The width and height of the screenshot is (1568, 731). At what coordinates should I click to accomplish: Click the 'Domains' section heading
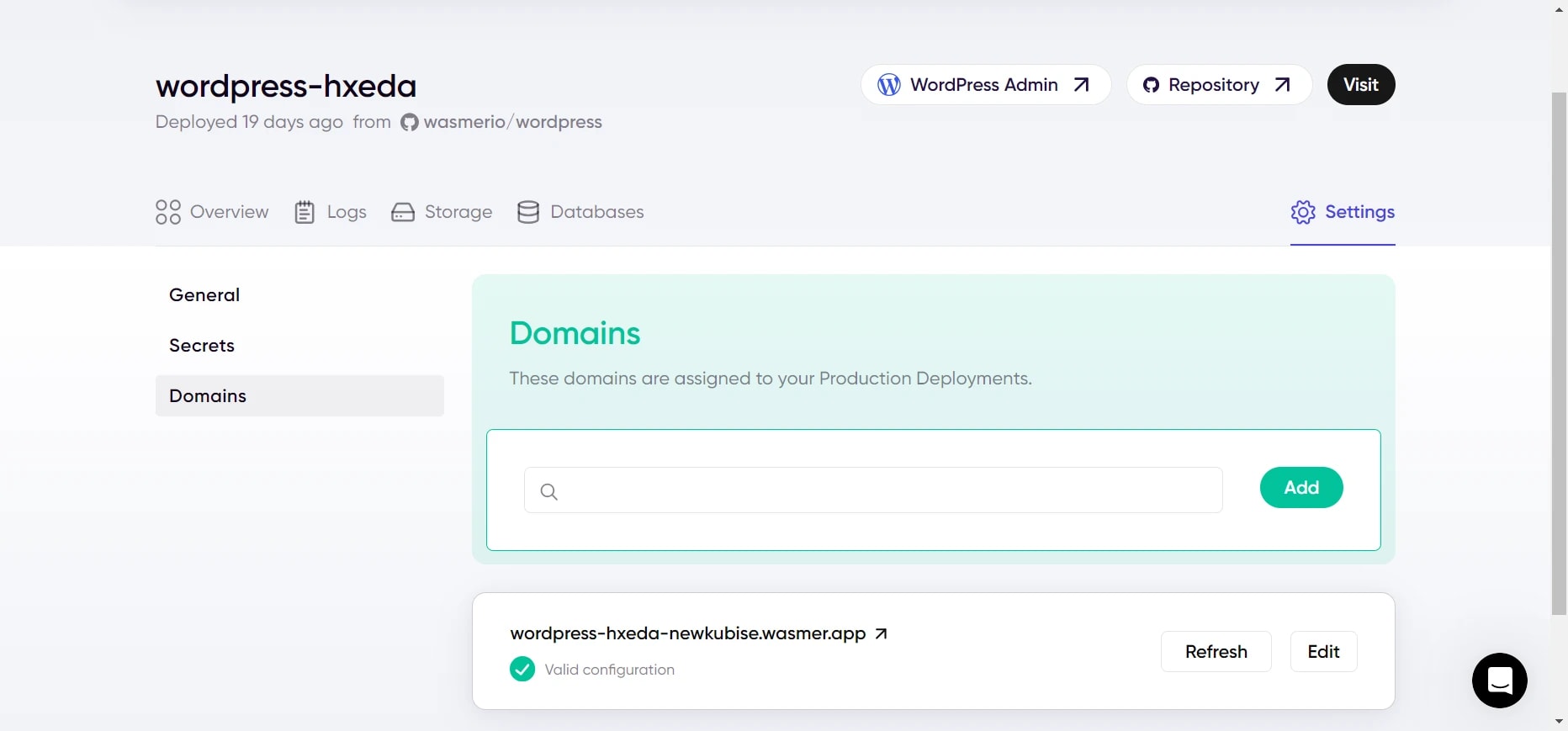[x=575, y=333]
